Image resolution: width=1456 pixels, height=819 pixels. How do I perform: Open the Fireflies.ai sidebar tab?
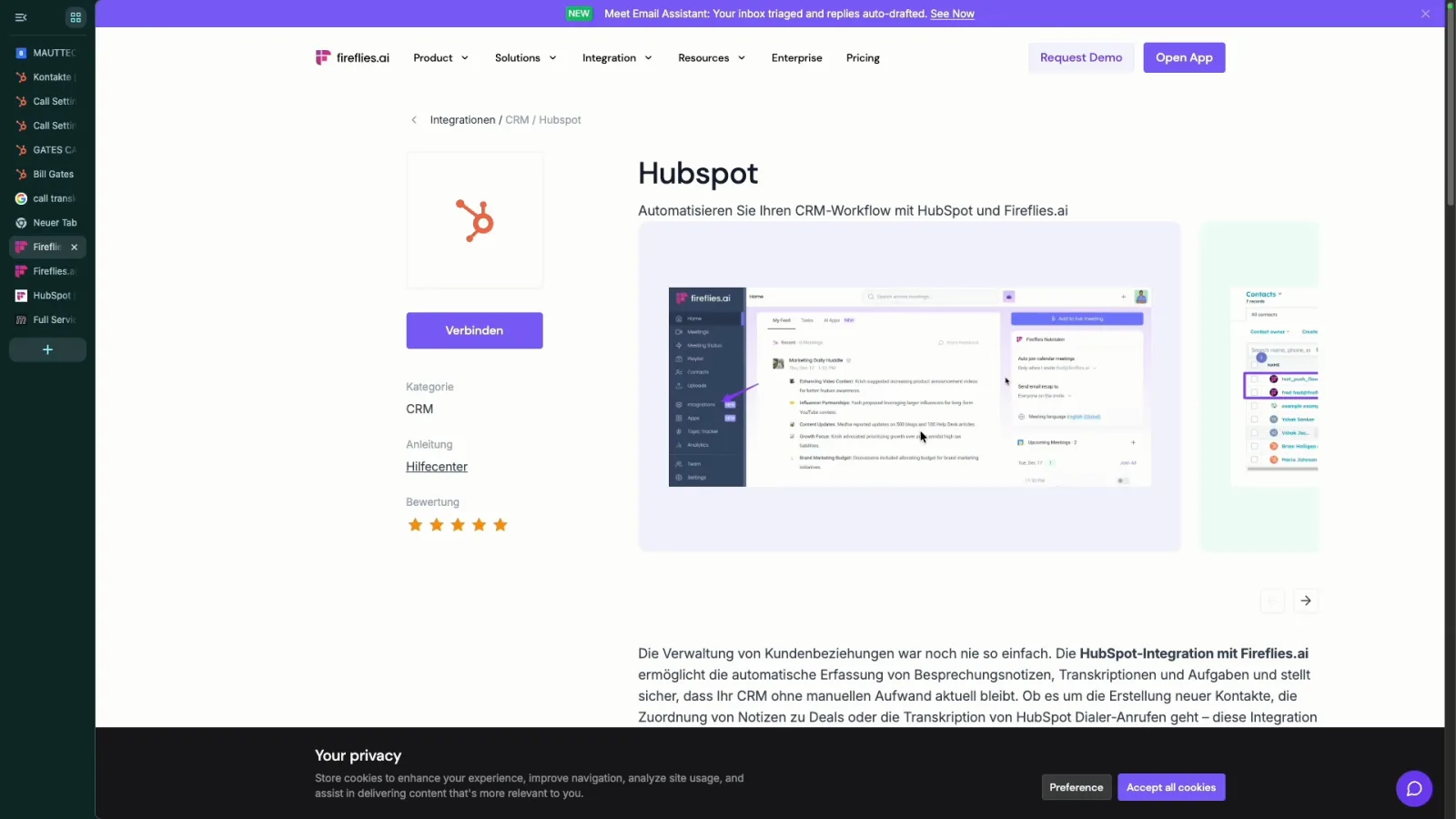pos(47,271)
